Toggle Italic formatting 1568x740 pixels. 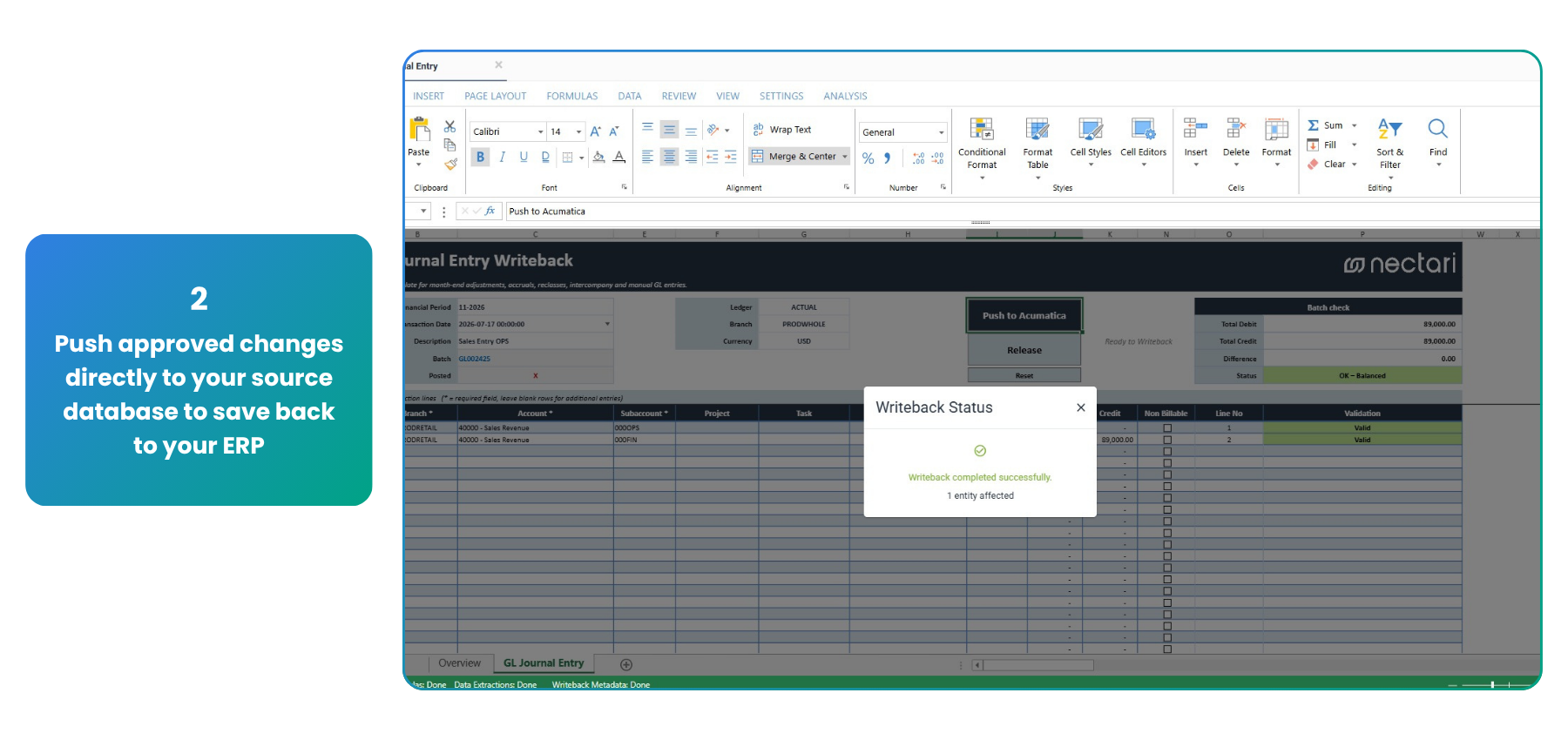502,158
